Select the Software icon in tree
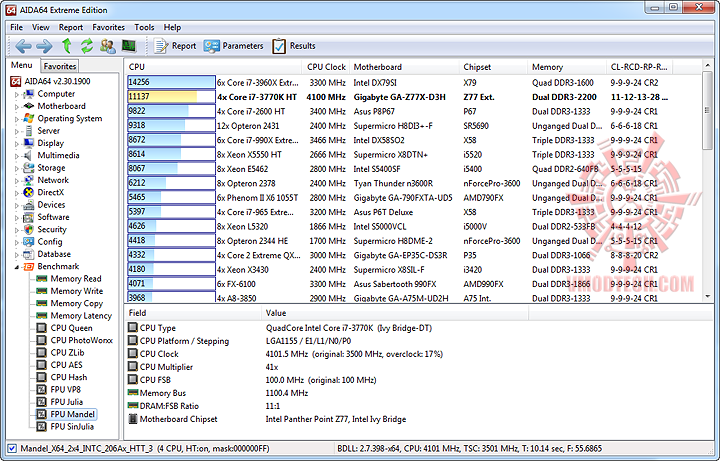 click(28, 217)
